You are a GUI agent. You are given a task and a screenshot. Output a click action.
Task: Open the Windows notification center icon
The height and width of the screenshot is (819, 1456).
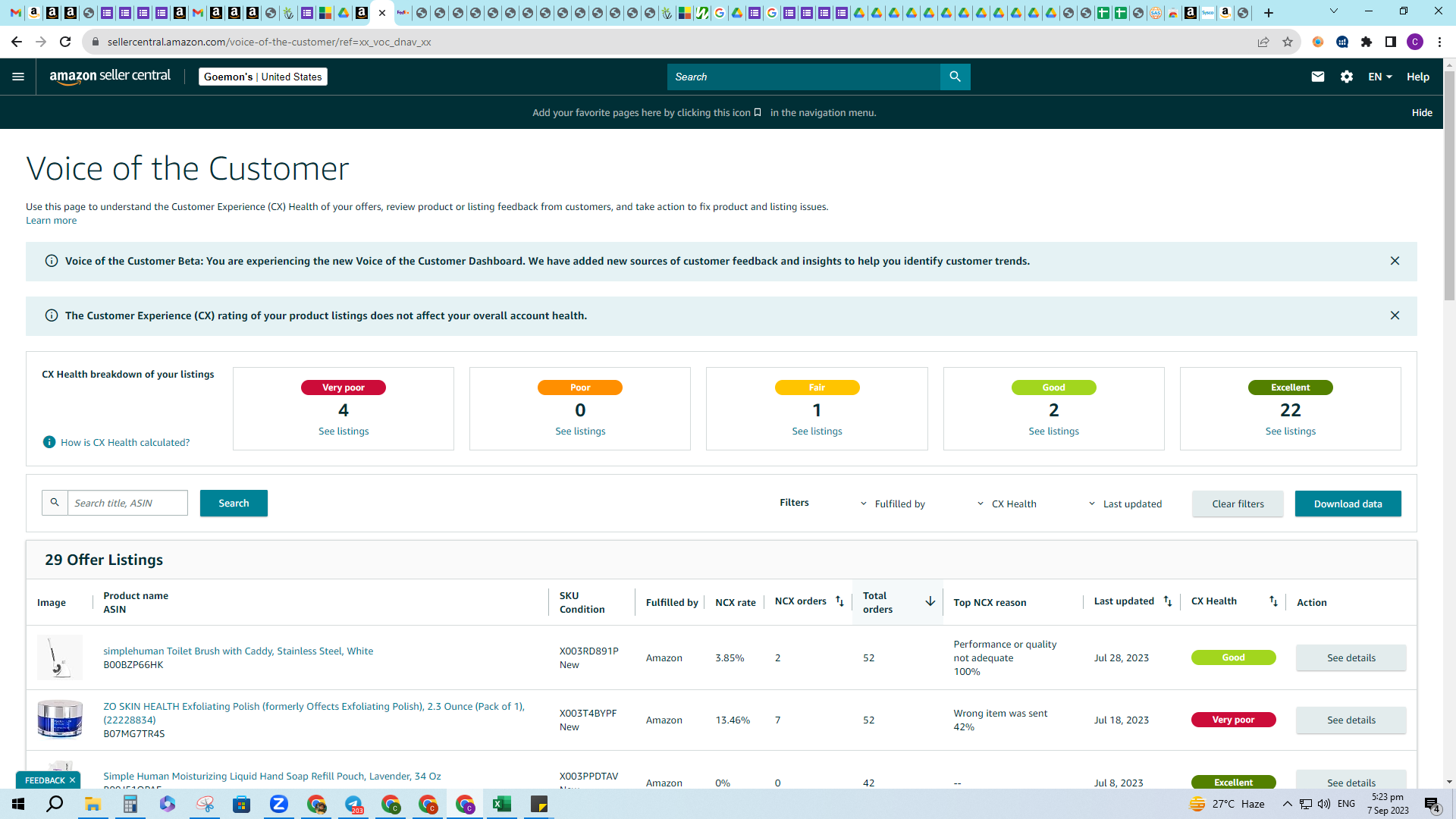(1432, 804)
